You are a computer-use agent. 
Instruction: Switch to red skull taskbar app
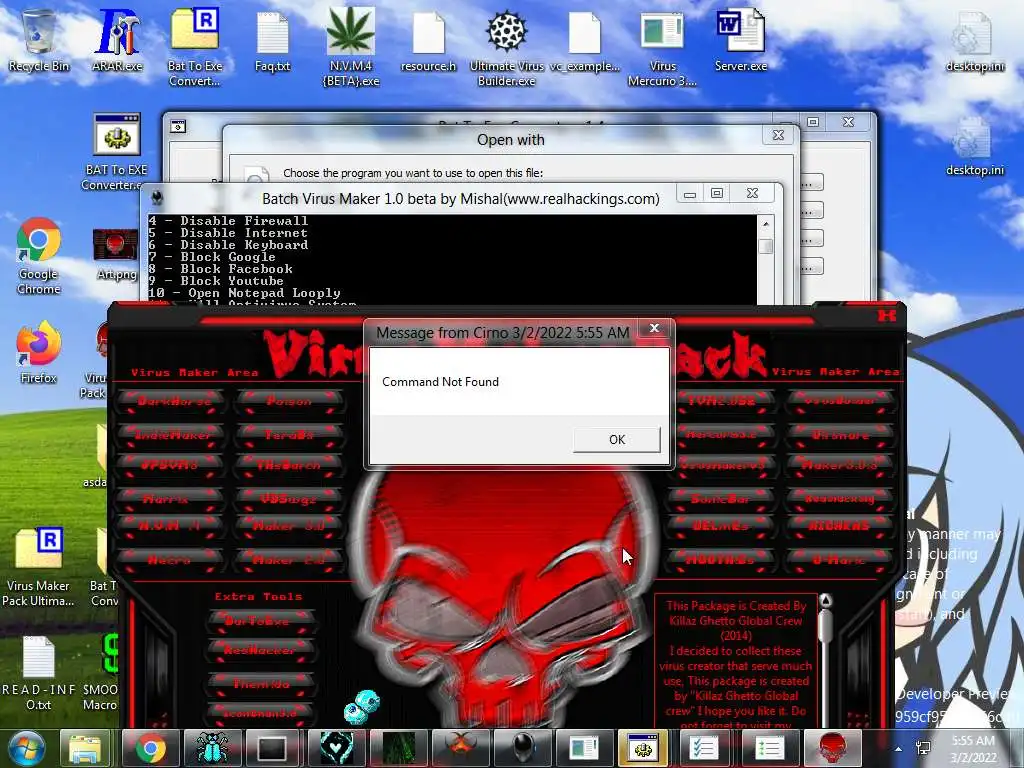[832, 748]
